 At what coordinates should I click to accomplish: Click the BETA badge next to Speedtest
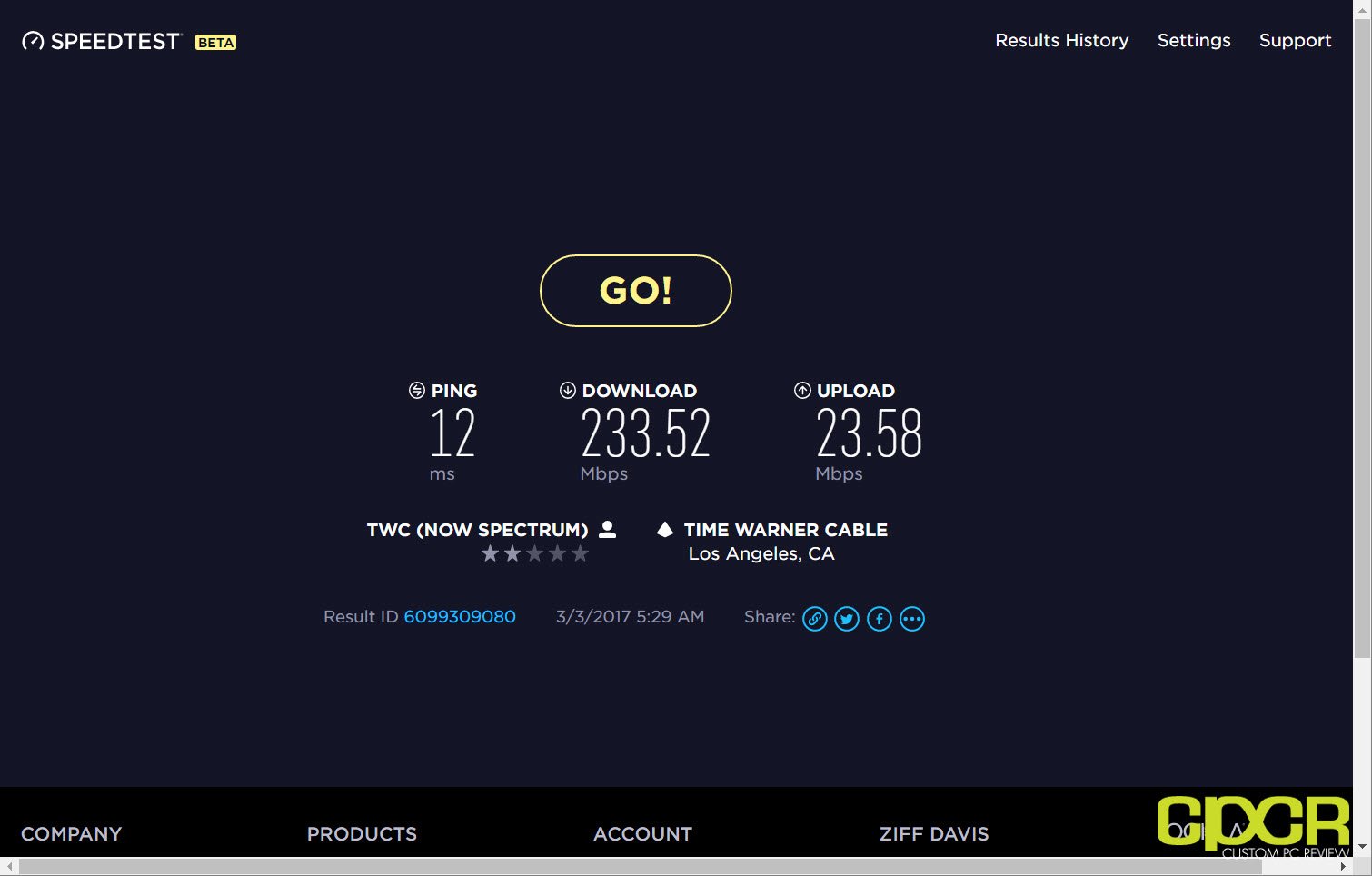click(215, 43)
